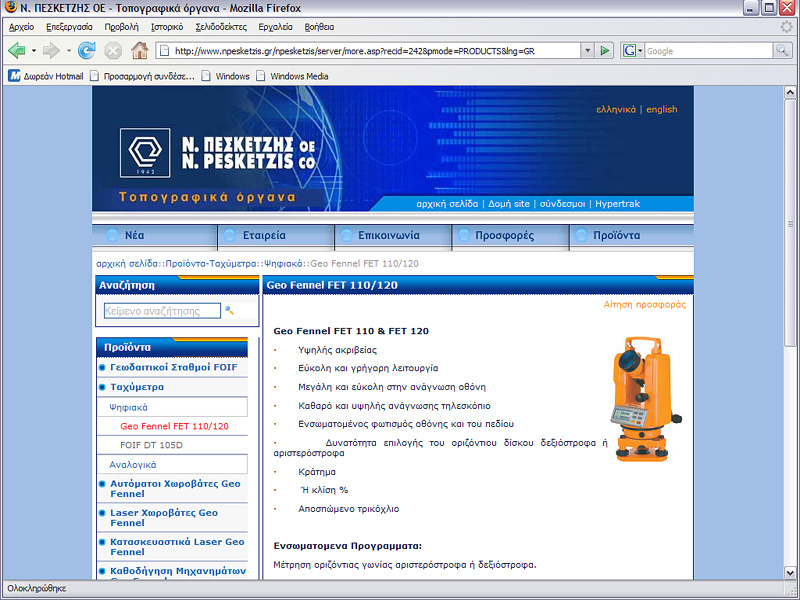The image size is (800, 600).
Task: Click the Google search engine icon
Action: click(x=630, y=51)
